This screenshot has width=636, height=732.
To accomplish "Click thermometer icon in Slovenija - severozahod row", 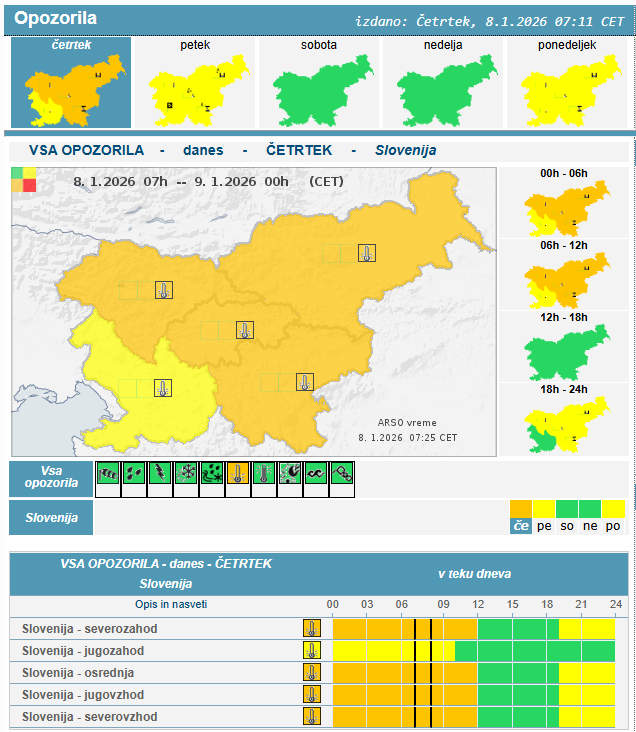I will [x=312, y=629].
